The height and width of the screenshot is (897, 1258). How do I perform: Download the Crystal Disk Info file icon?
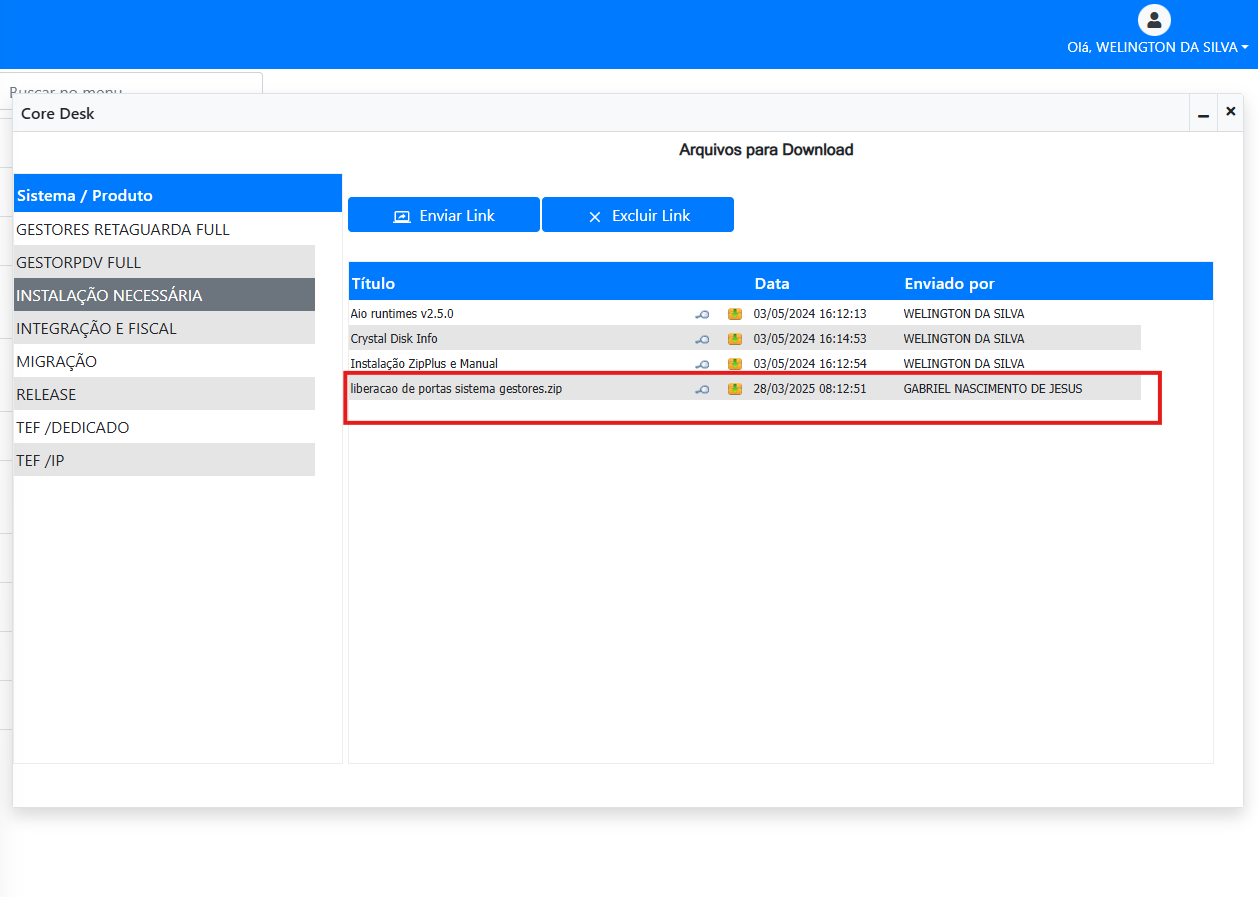pyautogui.click(x=735, y=339)
